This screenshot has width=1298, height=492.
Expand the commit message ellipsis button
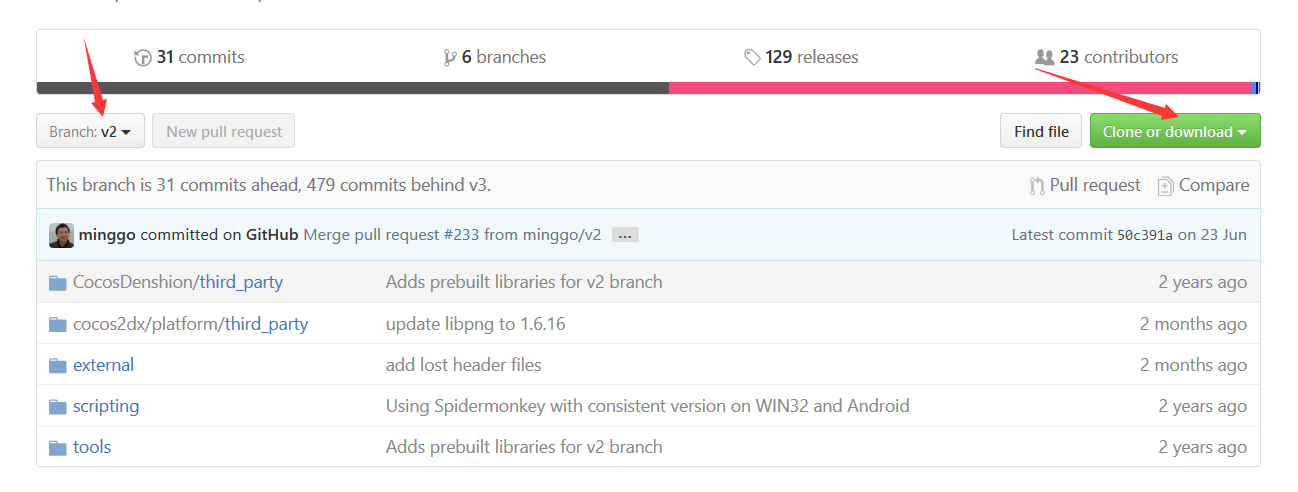tap(625, 235)
